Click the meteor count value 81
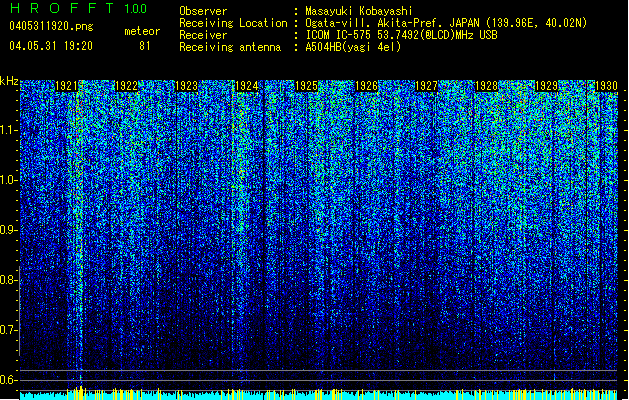The height and width of the screenshot is (400, 629). pos(145,46)
